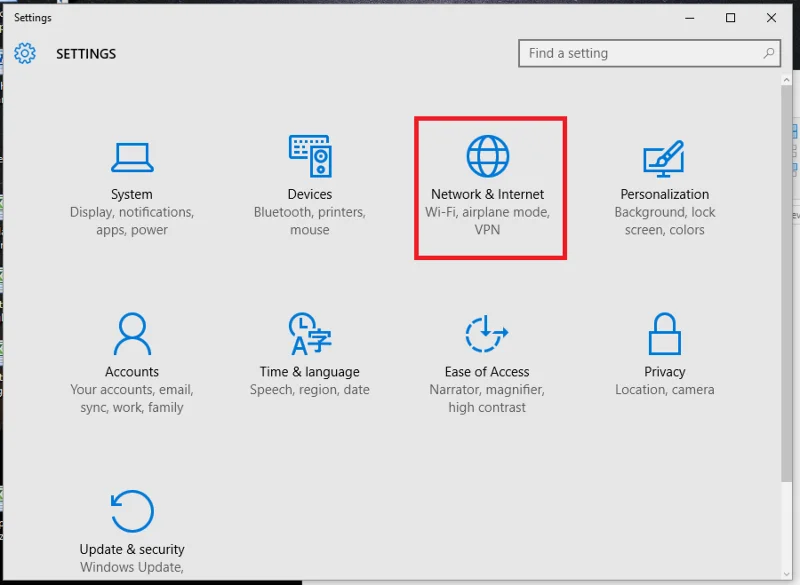Click "Windows Update," description text
Screen dimensions: 800x585
click(x=132, y=567)
